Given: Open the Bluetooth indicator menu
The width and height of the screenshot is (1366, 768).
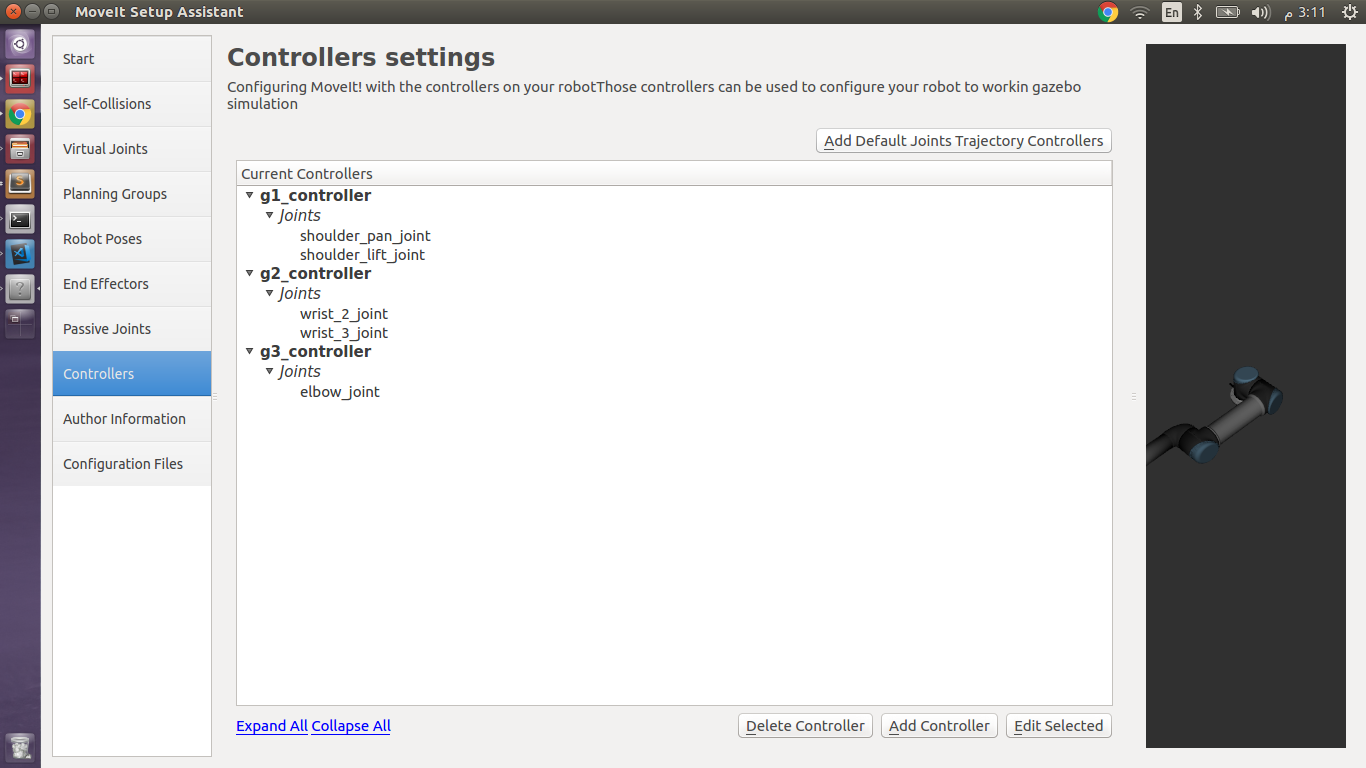Looking at the screenshot, I should coord(1197,12).
